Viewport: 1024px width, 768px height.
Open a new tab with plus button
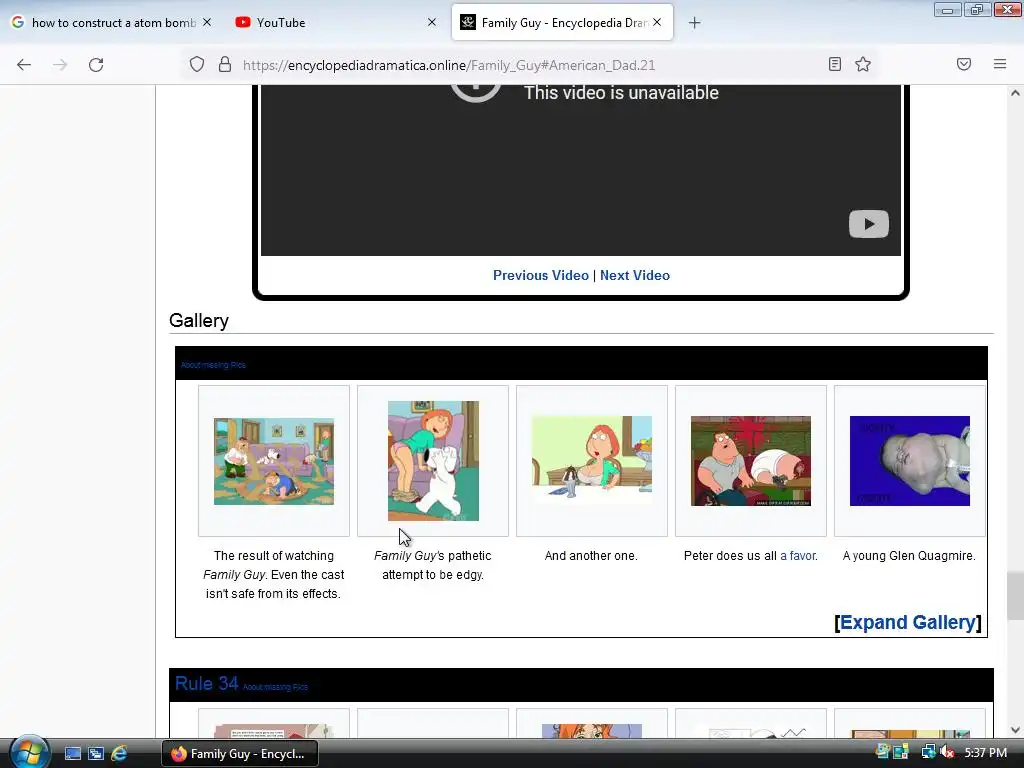point(694,23)
